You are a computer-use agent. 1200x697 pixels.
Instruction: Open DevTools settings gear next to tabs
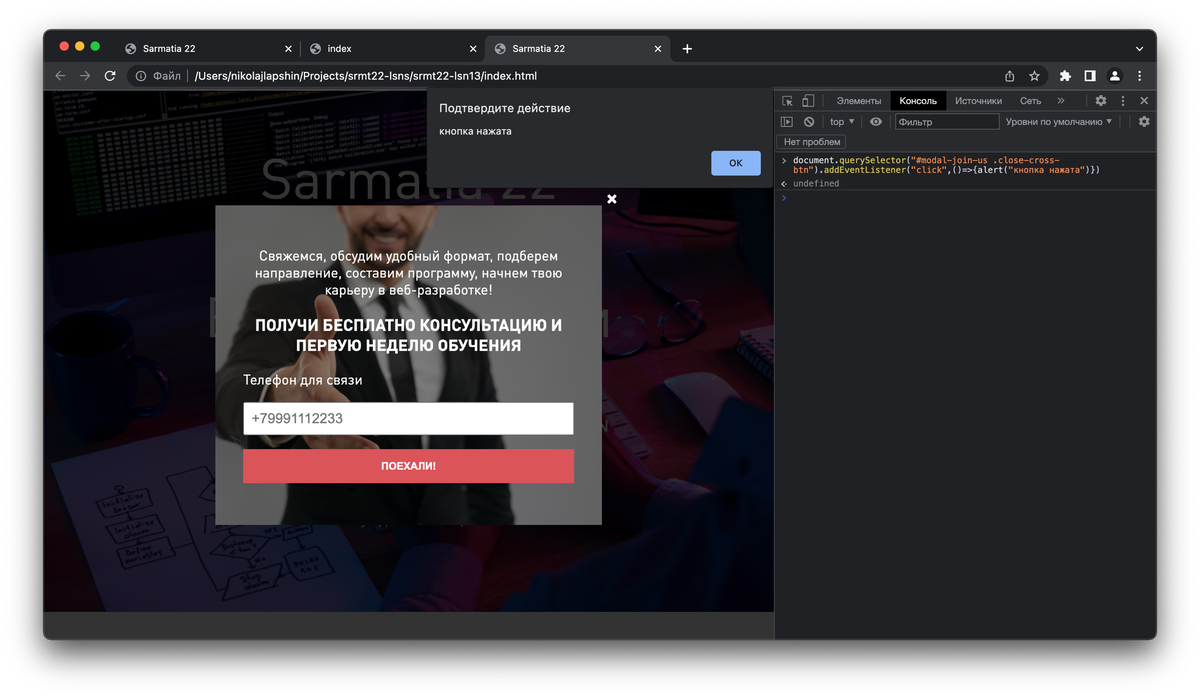pyautogui.click(x=1101, y=101)
